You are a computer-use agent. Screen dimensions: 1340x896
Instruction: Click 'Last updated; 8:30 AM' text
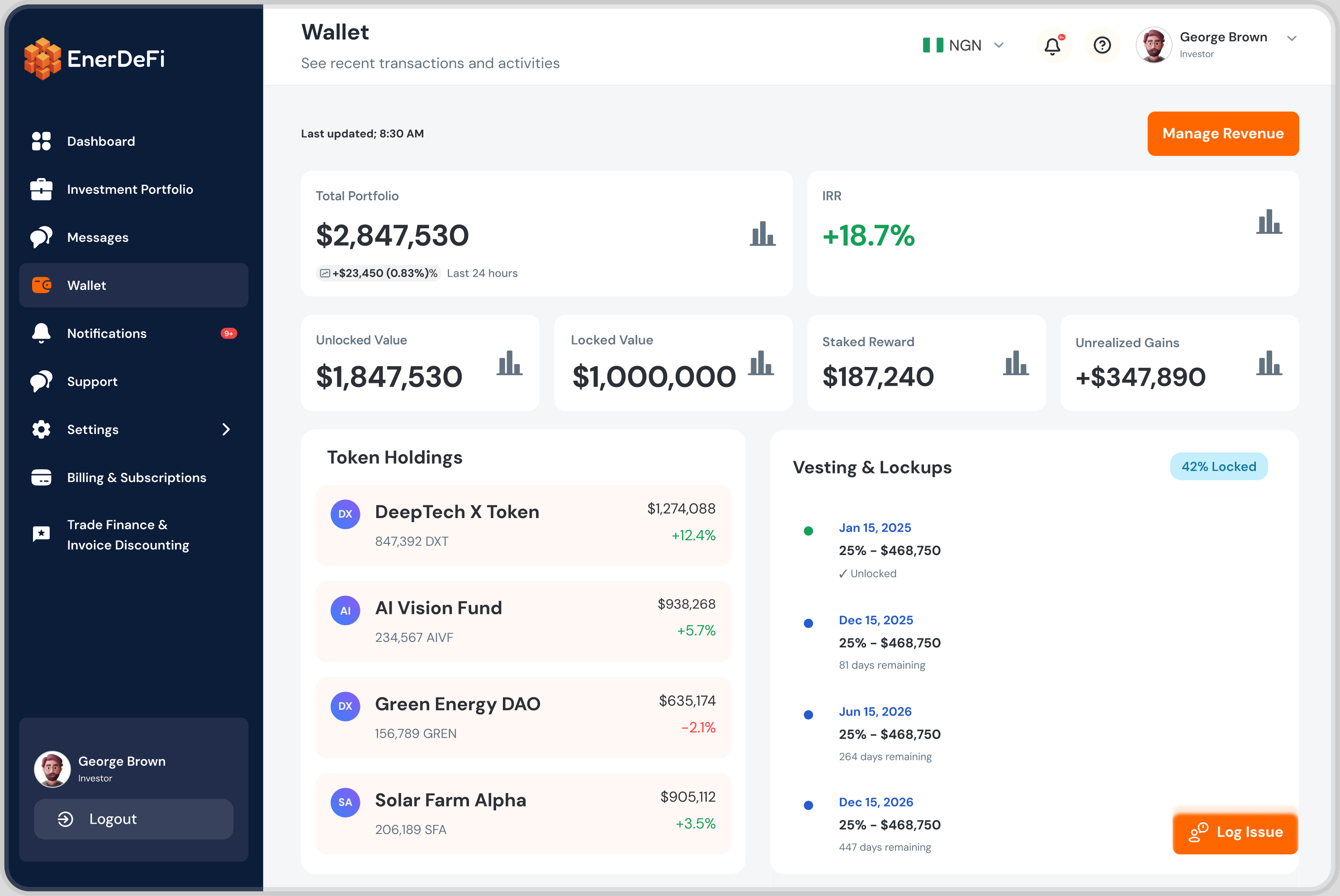click(x=362, y=133)
